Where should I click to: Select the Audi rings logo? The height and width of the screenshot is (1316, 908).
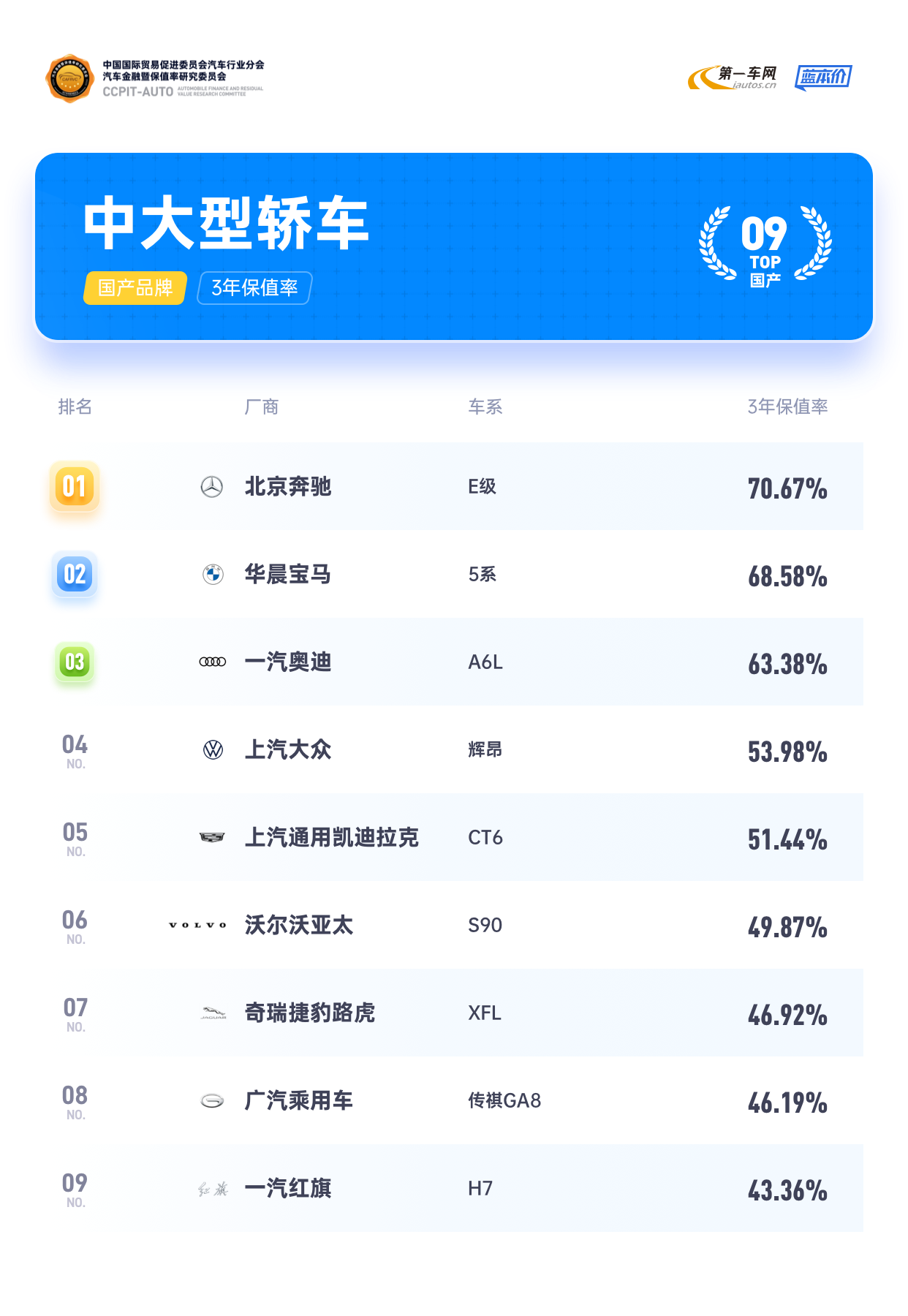click(213, 662)
